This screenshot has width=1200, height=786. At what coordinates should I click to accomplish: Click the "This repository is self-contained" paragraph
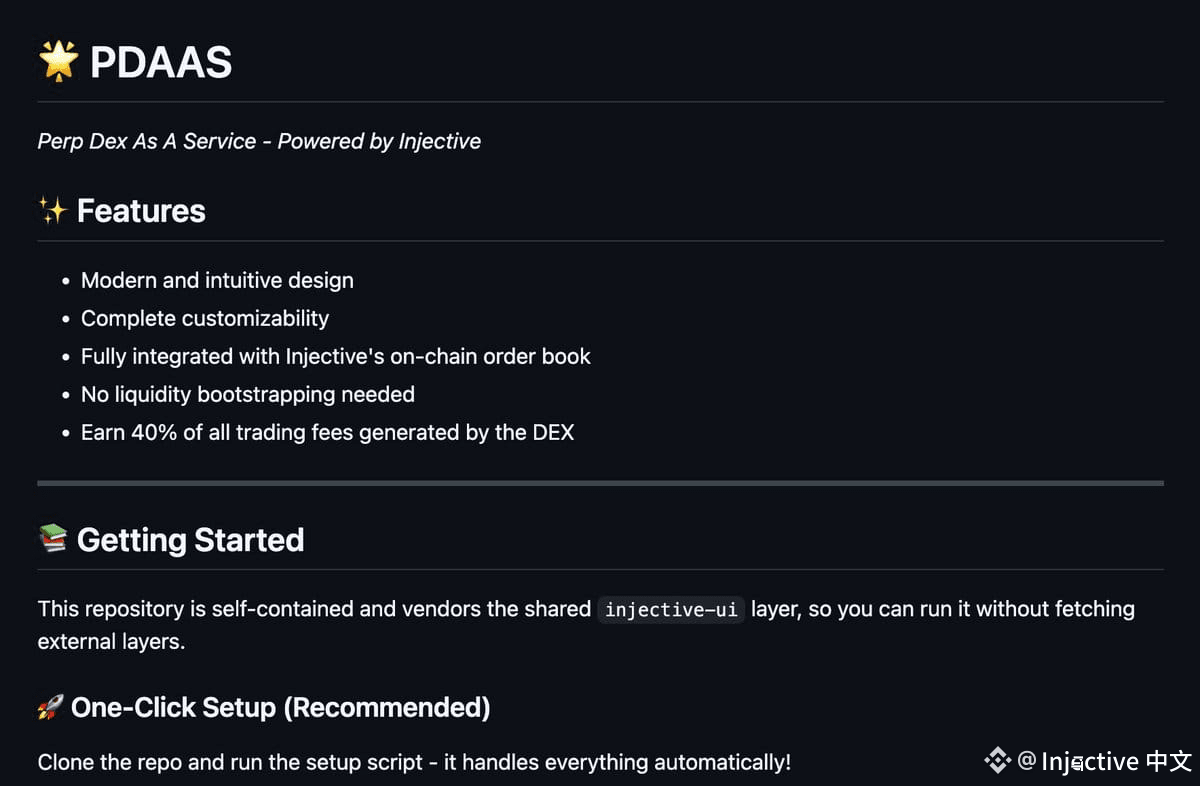coord(314,609)
